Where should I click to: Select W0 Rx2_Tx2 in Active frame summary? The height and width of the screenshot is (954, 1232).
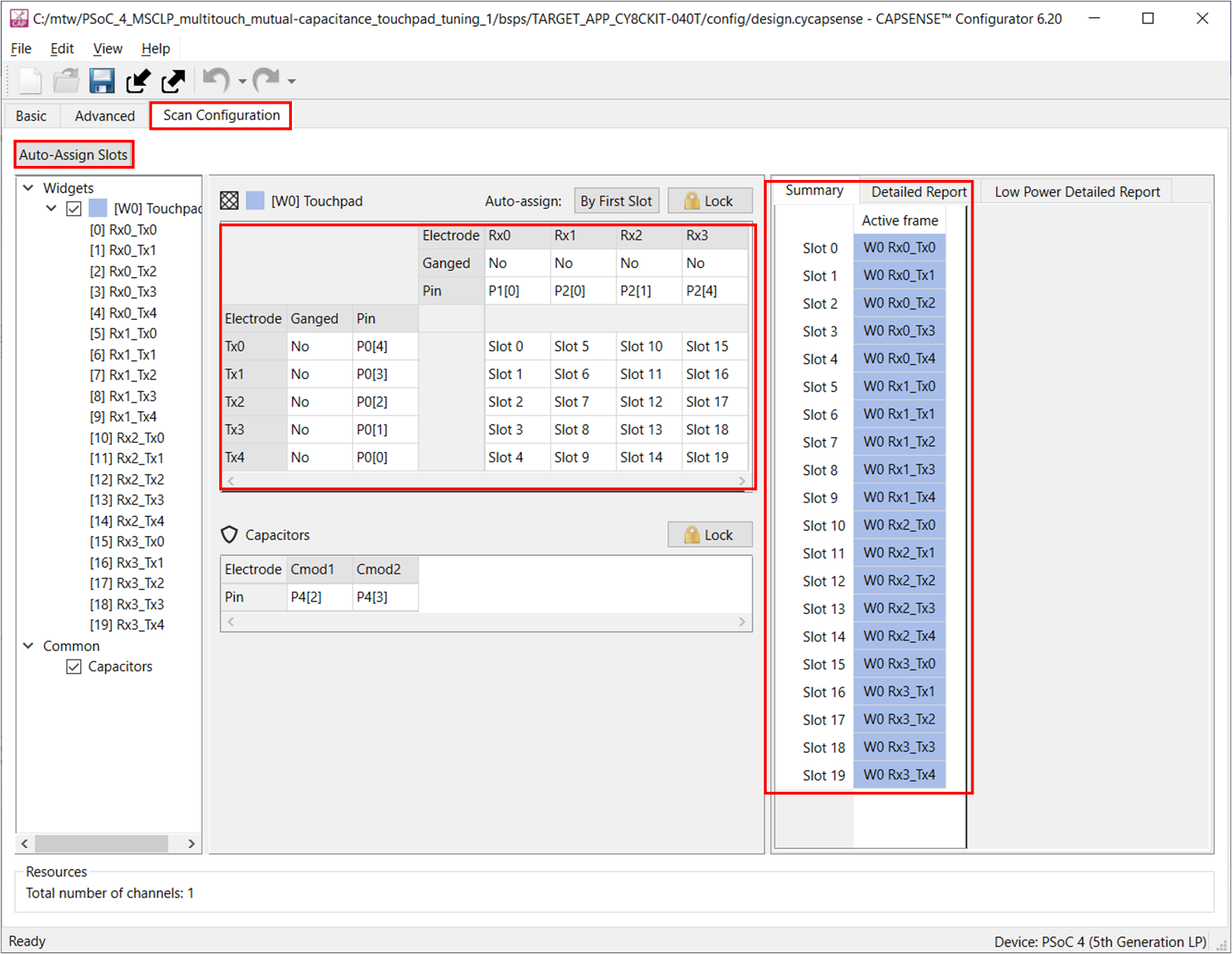click(899, 581)
